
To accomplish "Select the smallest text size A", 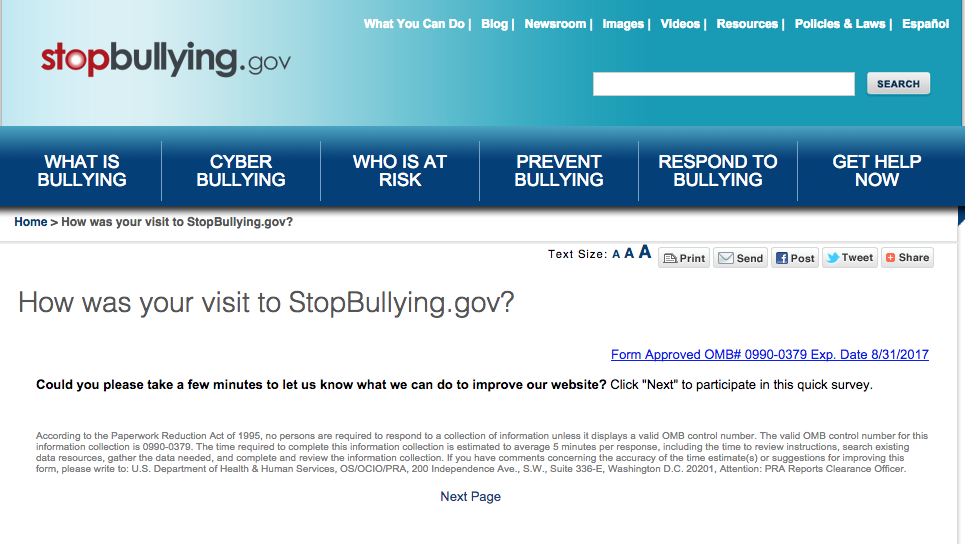I will tap(616, 255).
